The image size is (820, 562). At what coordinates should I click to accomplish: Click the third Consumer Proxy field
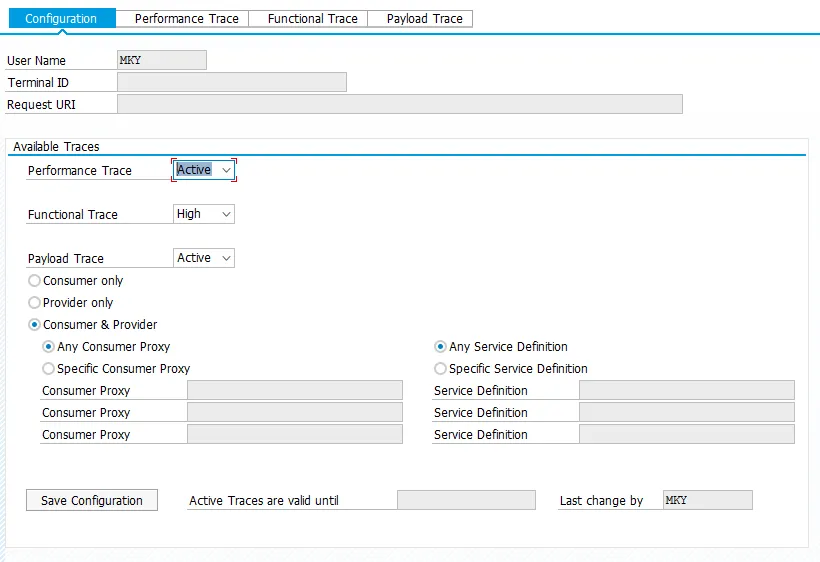295,434
